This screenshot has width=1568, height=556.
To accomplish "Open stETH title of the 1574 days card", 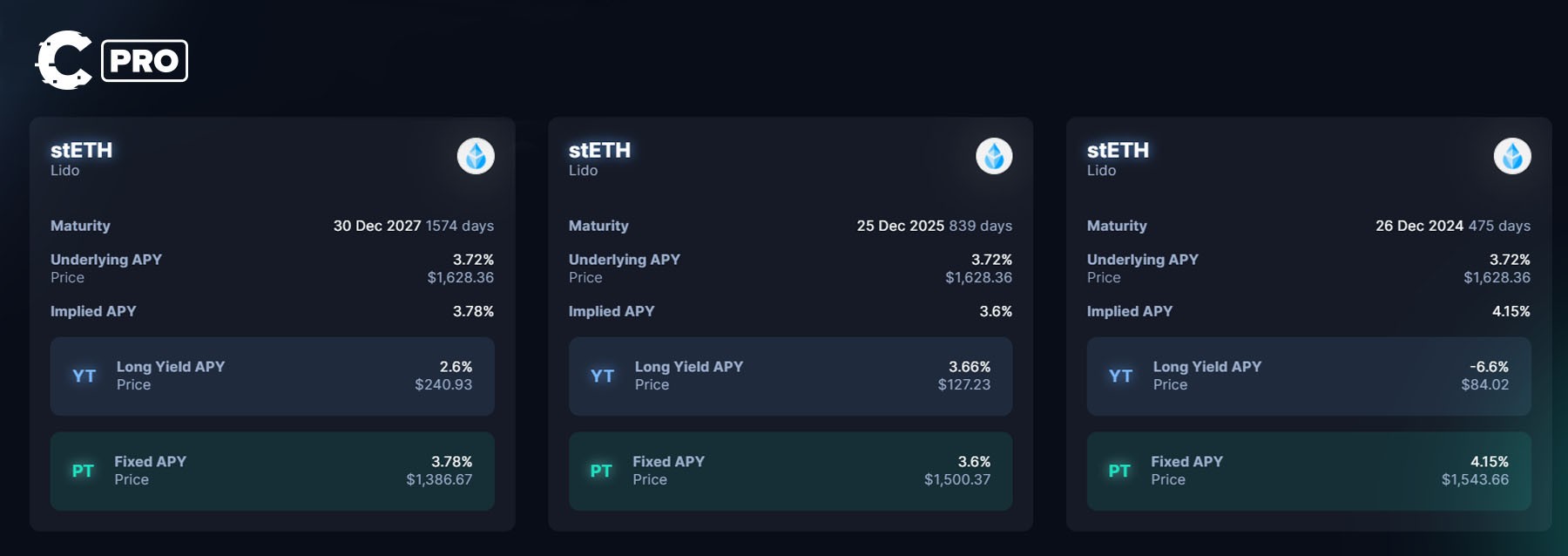I will (x=82, y=150).
